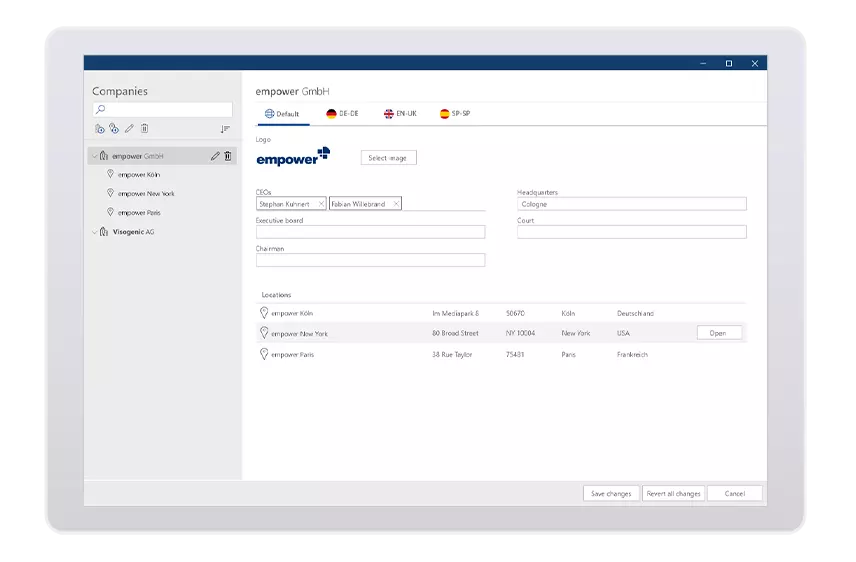The width and height of the screenshot is (856, 562).
Task: Click the search magnifier icon in Companies
Action: click(100, 109)
